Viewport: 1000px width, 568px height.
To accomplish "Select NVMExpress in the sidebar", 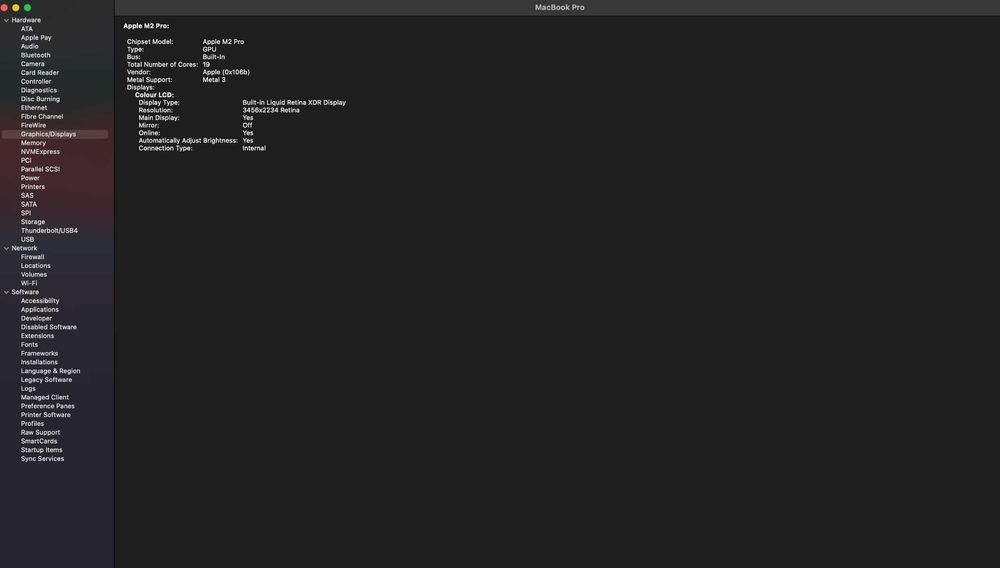I will click(x=40, y=152).
